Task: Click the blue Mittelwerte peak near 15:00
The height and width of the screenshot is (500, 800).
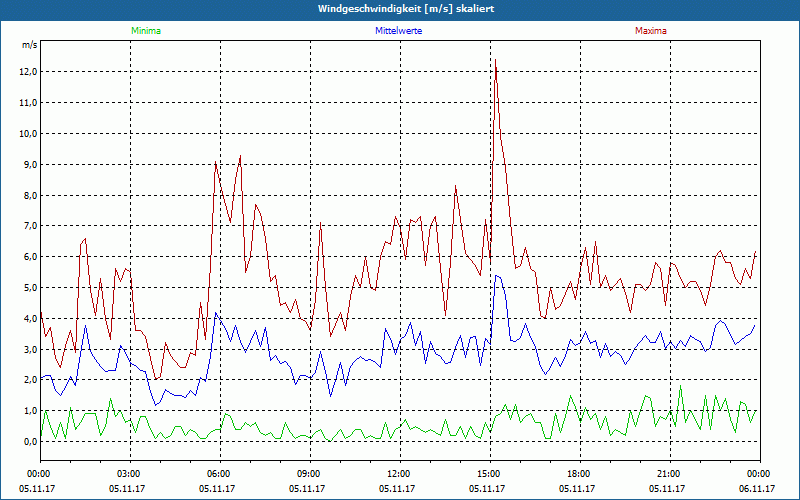Action: point(496,276)
